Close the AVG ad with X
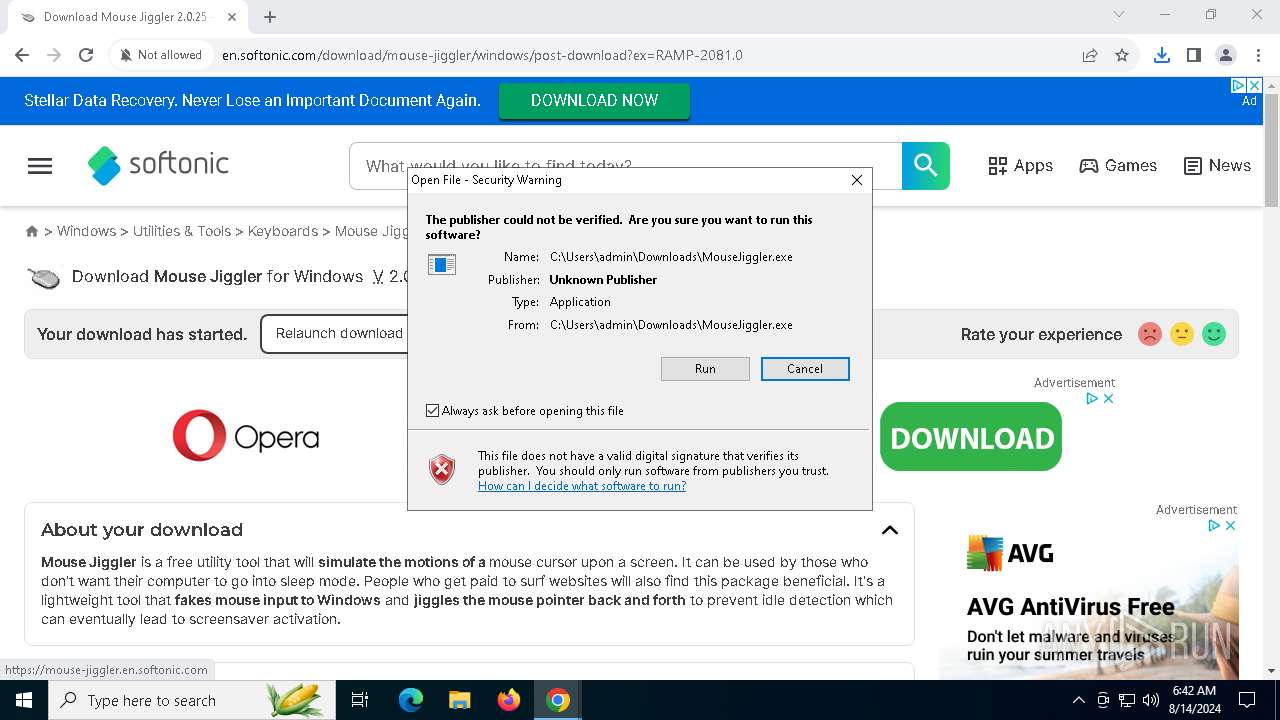1280x720 pixels. tap(1231, 525)
